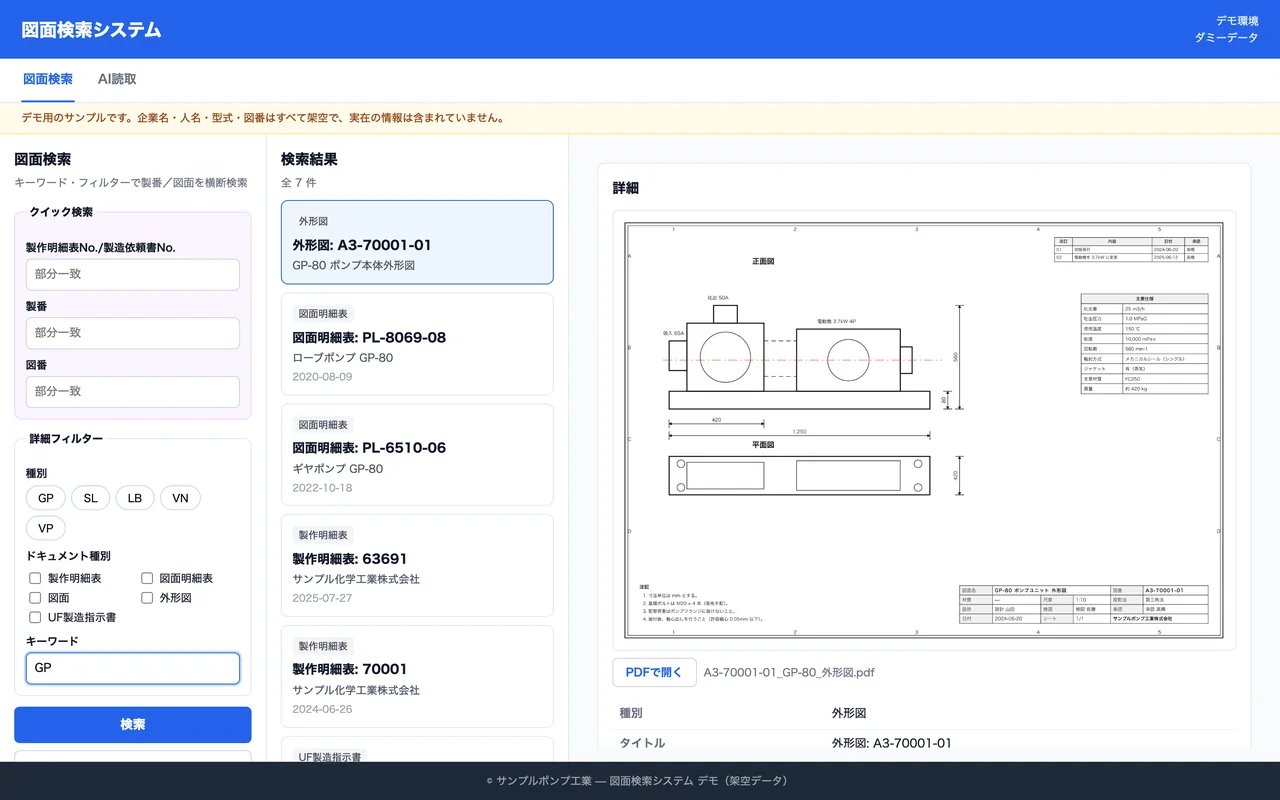Screen dimensions: 1280x800
Task: Open result 外形図: A3-70001-01
Action: pos(417,242)
